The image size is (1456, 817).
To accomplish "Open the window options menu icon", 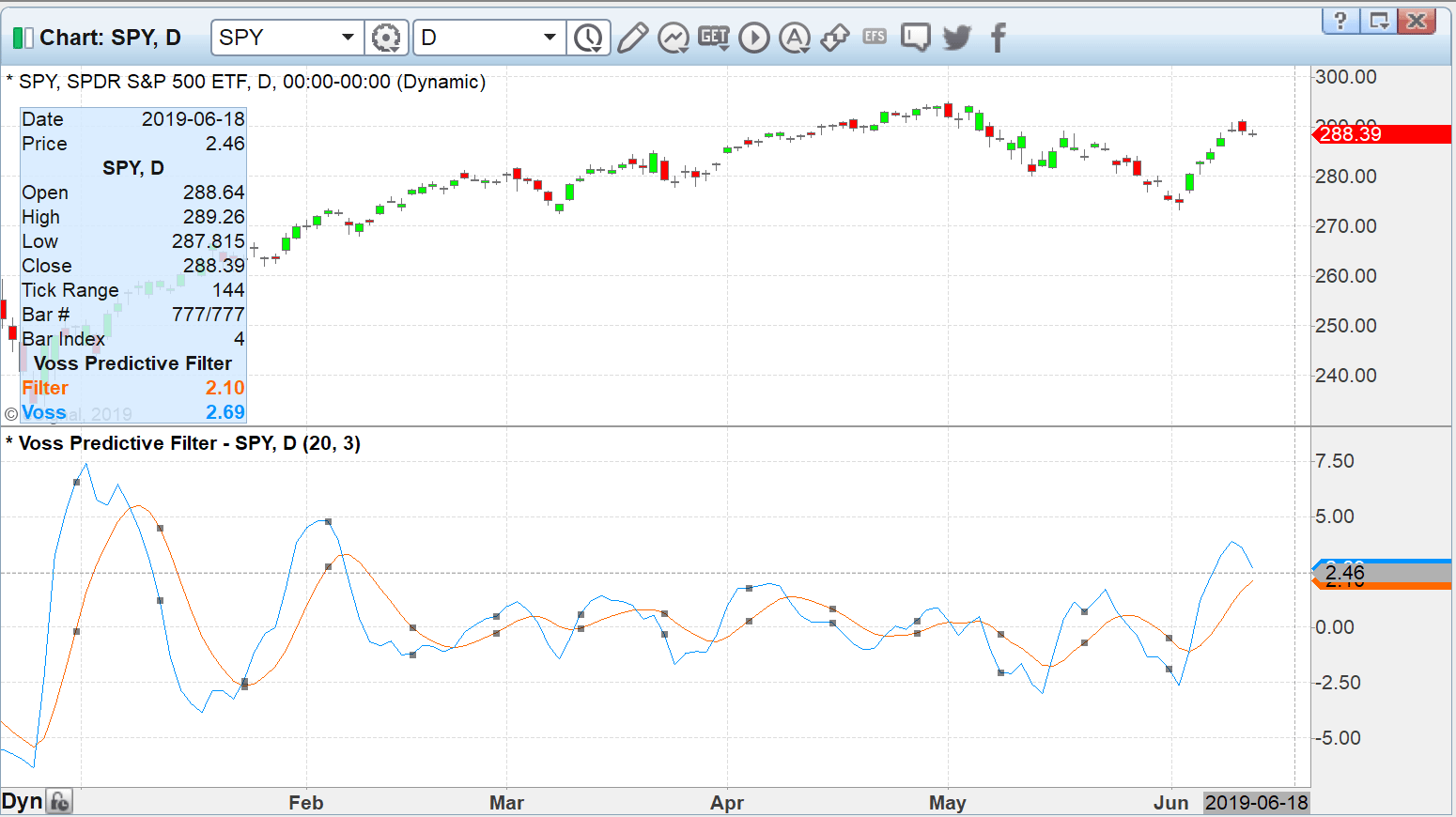I will (1378, 21).
